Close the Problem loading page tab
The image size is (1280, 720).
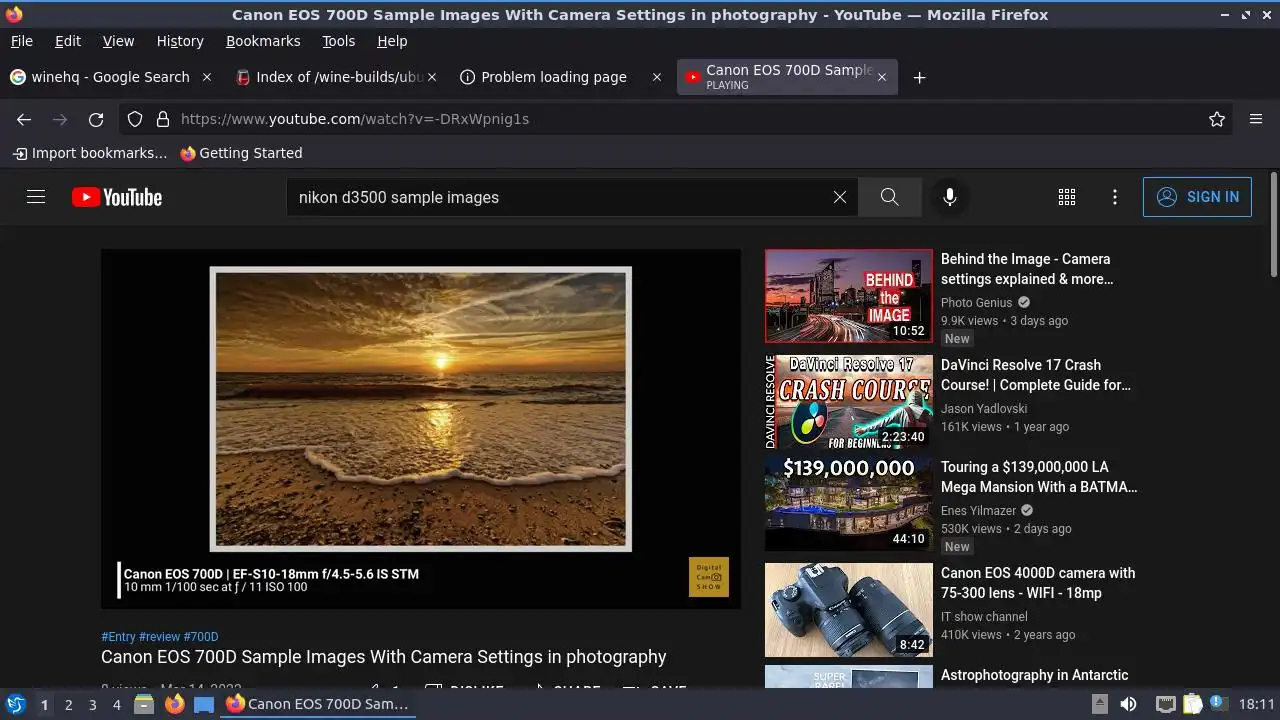[657, 77]
